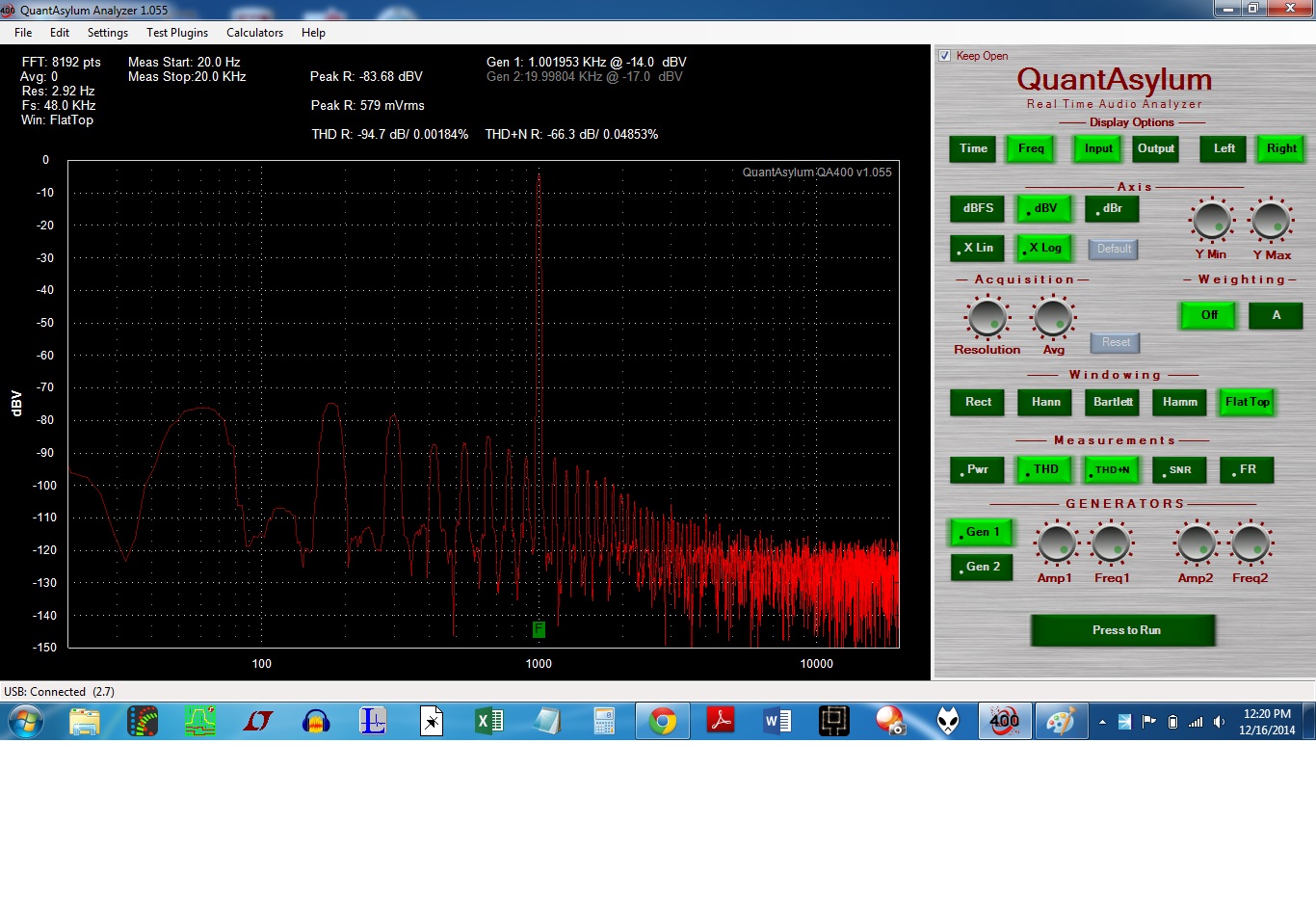Click the green F marker on graph

(539, 629)
